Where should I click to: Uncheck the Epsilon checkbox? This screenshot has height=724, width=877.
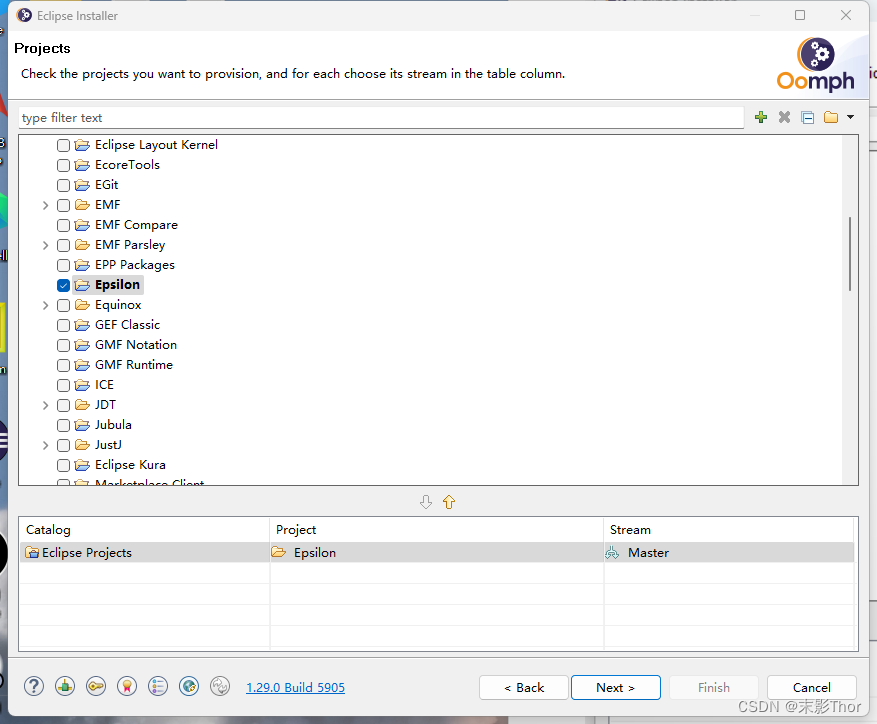(x=63, y=285)
